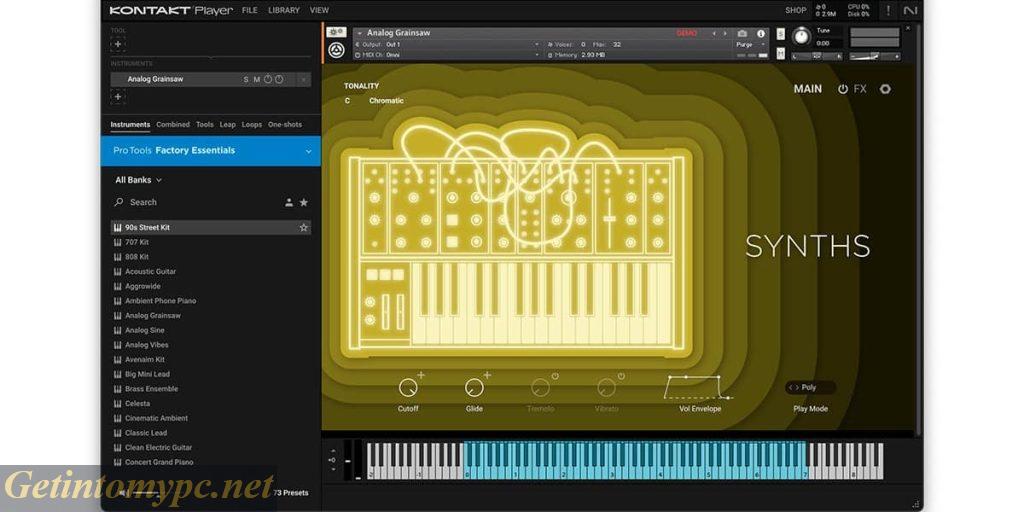
Task: Filter presets by favorites star
Action: (304, 202)
